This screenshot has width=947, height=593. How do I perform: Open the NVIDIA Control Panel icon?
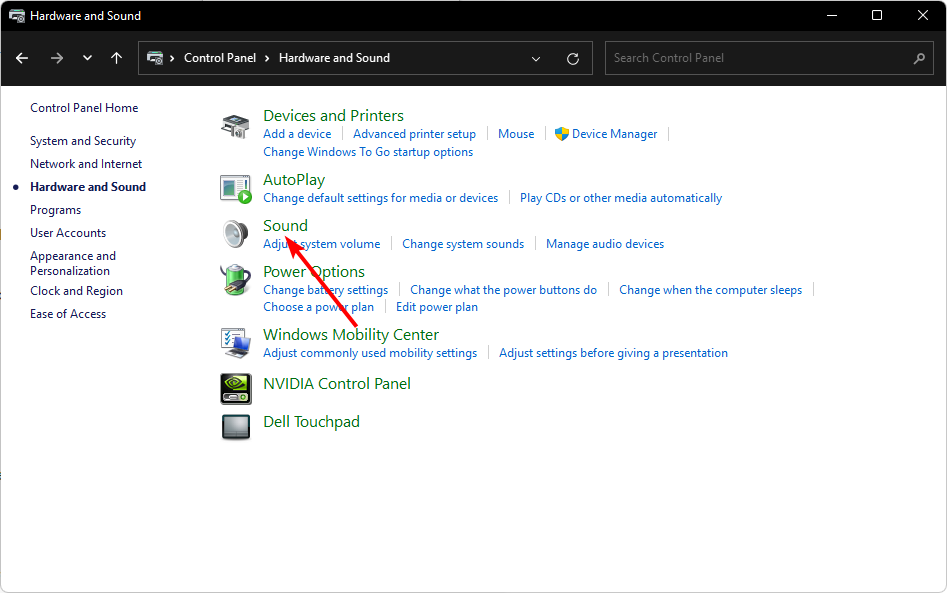pyautogui.click(x=236, y=389)
